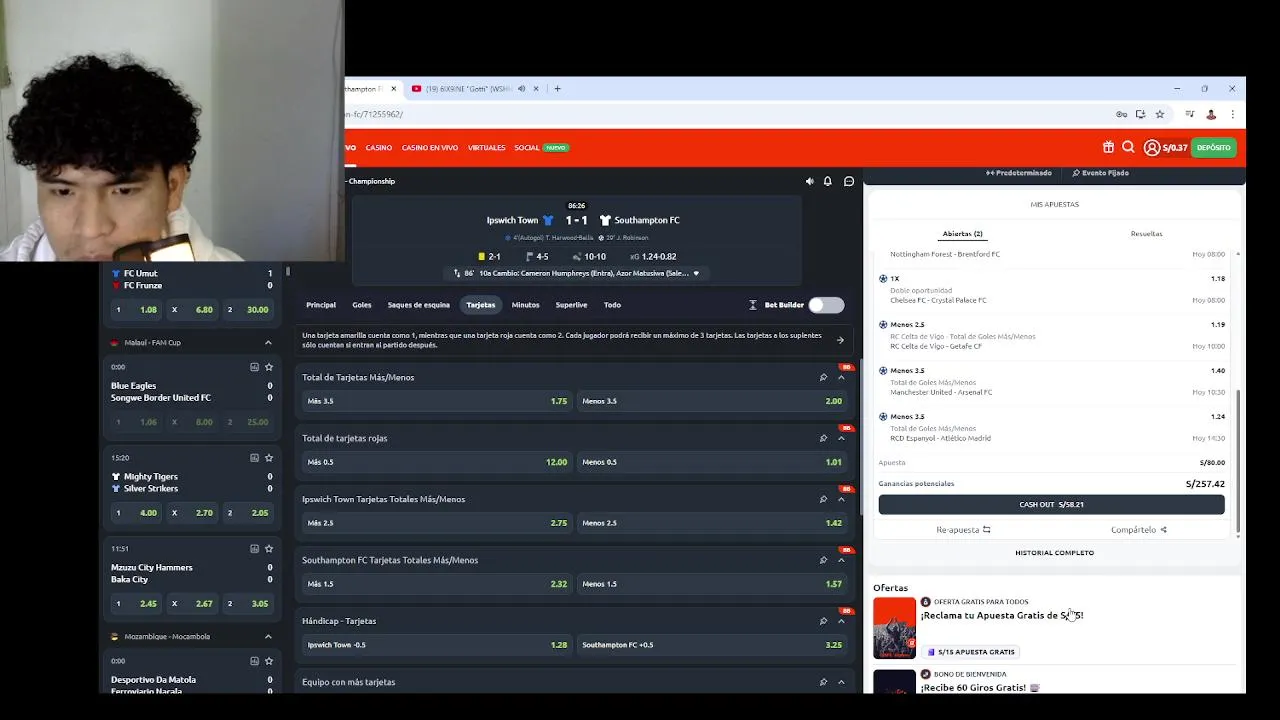Select Más 3.5 odds at 1.75

[437, 401]
